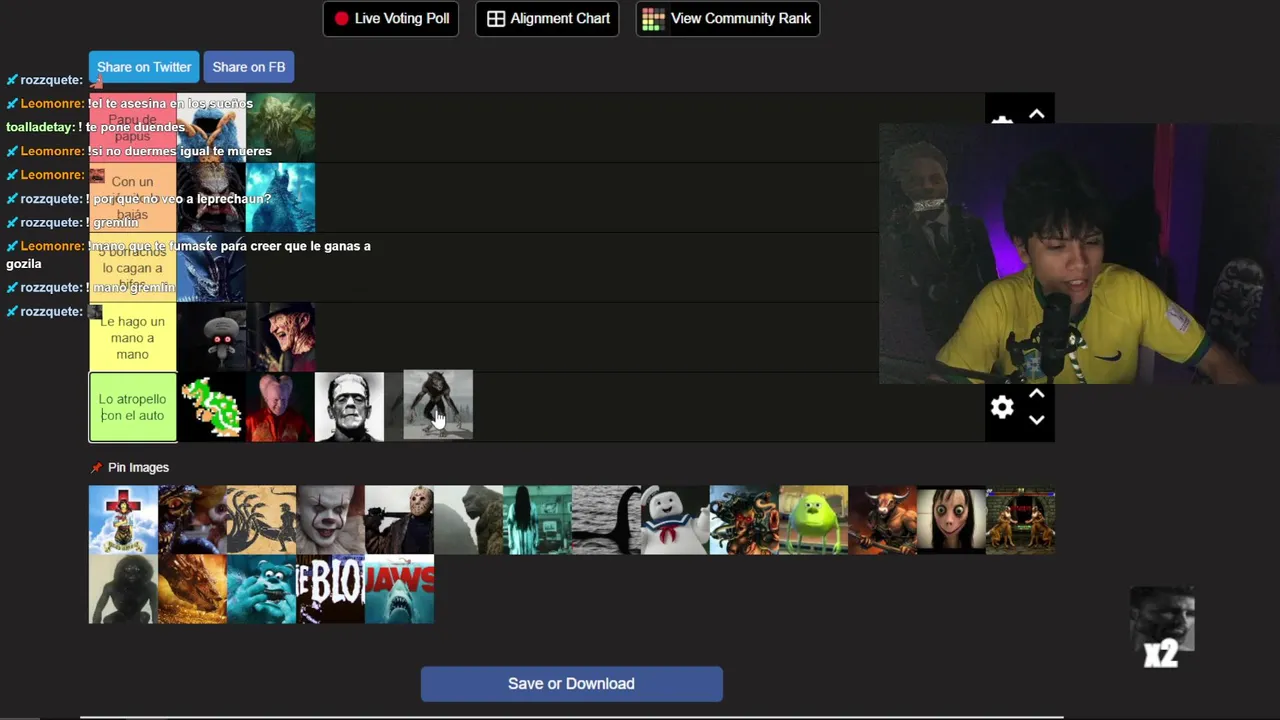This screenshot has height=720, width=1280.
Task: Pick the Pennywise clown image
Action: [x=330, y=520]
